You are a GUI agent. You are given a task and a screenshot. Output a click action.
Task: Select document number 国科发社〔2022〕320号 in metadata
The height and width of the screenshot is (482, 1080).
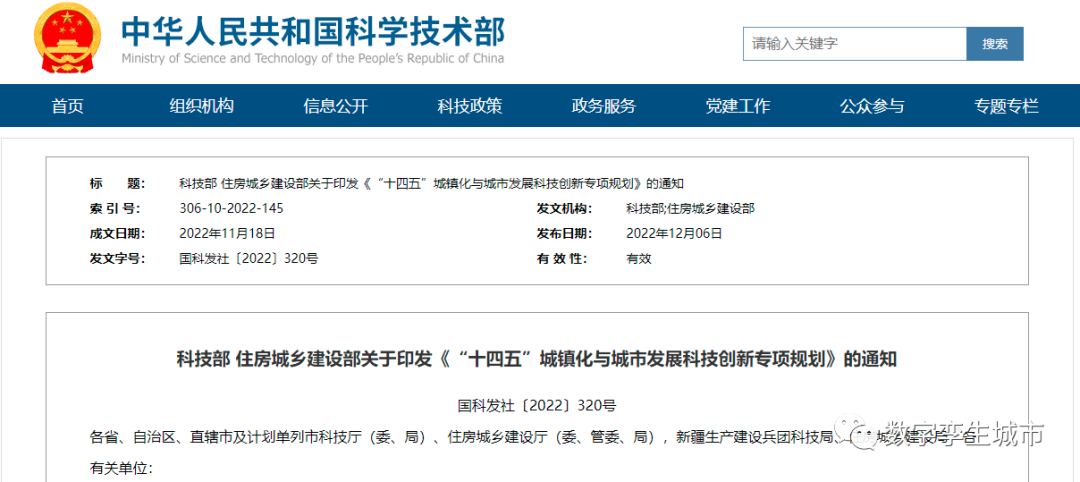coord(249,259)
